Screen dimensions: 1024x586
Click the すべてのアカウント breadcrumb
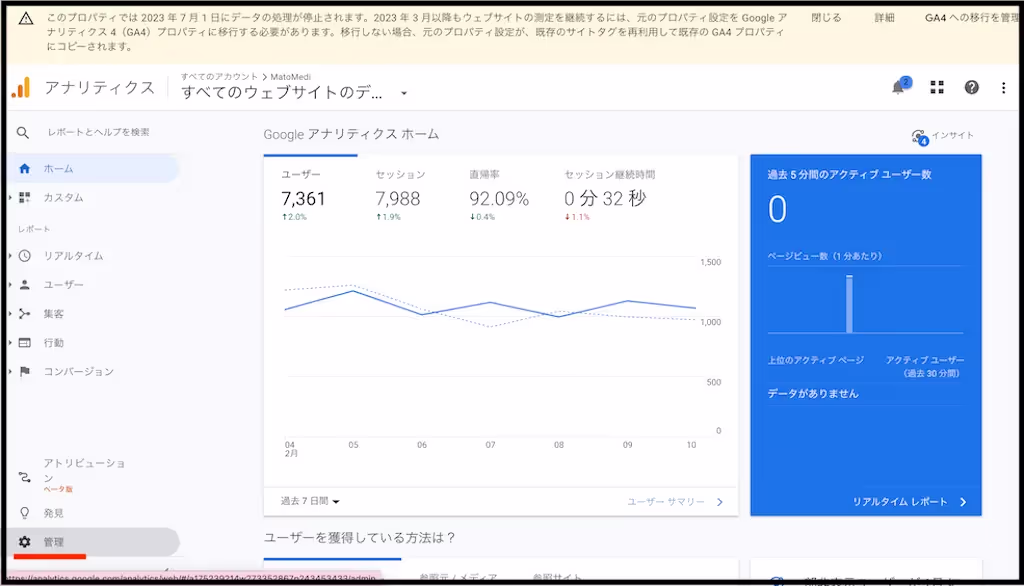click(x=219, y=76)
